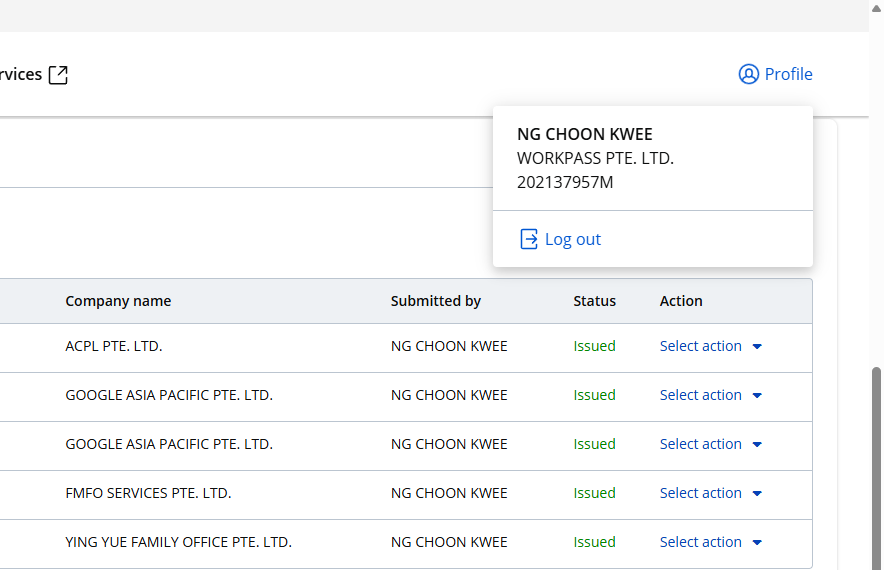Click the Log out door icon
This screenshot has width=884, height=570.
coord(529,240)
